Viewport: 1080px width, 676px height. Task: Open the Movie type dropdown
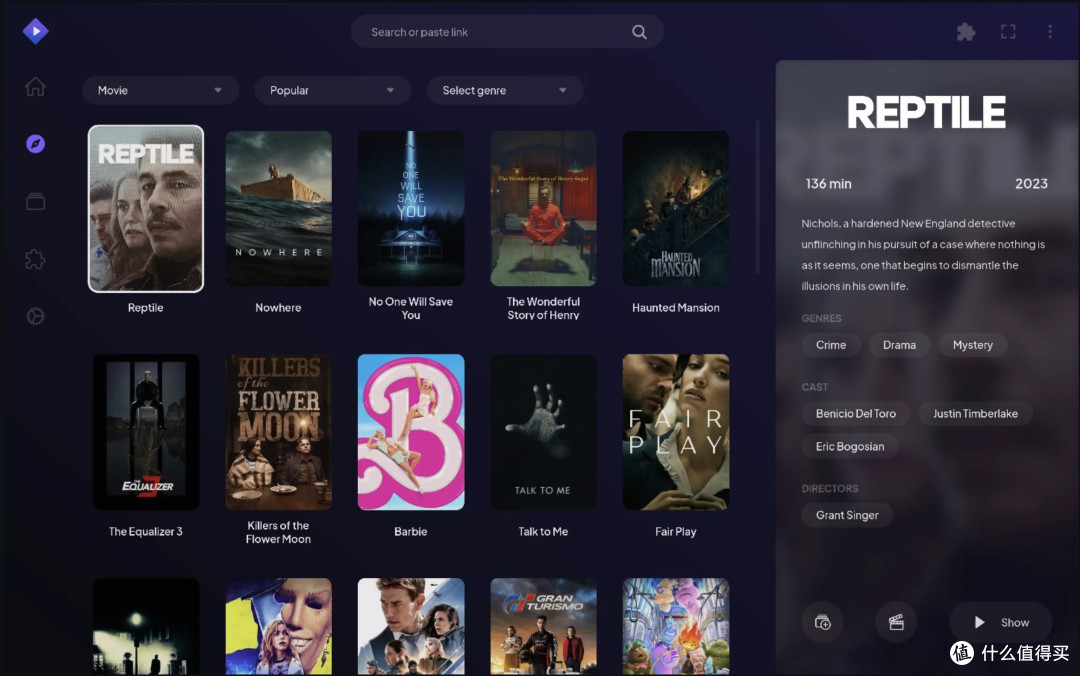160,90
